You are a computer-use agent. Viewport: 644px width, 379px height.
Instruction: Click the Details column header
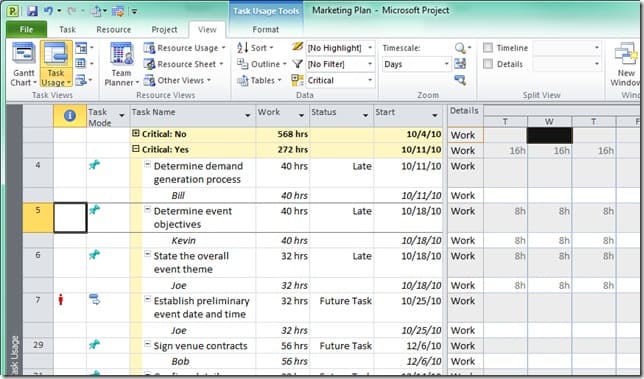[x=465, y=116]
